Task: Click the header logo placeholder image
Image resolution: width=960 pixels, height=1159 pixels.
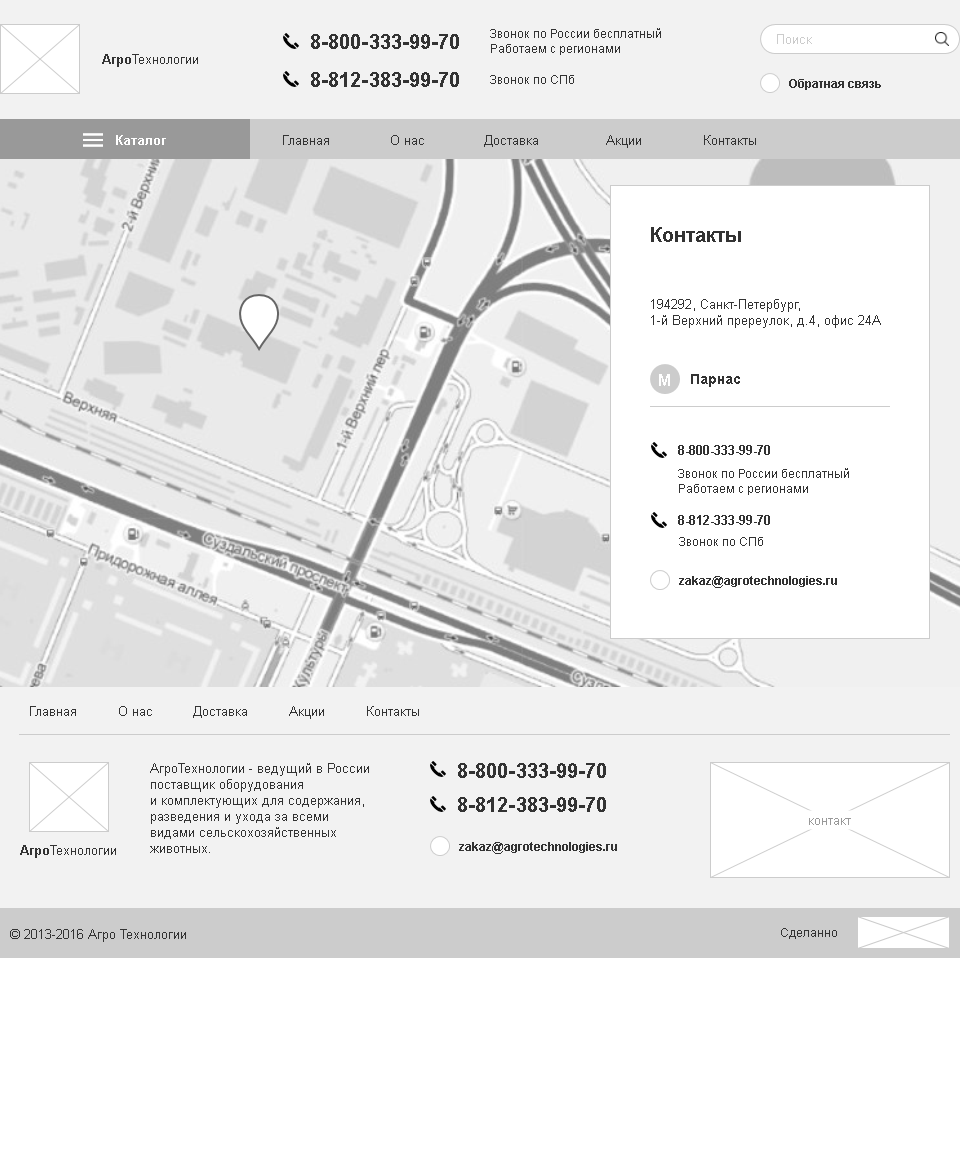Action: point(40,59)
